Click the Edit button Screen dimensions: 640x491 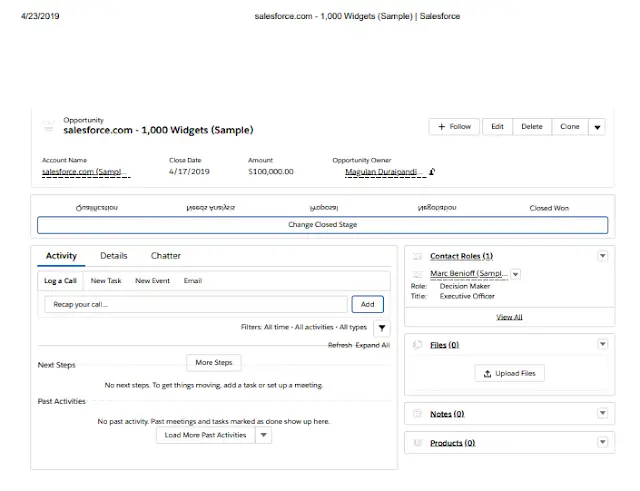[x=497, y=127]
